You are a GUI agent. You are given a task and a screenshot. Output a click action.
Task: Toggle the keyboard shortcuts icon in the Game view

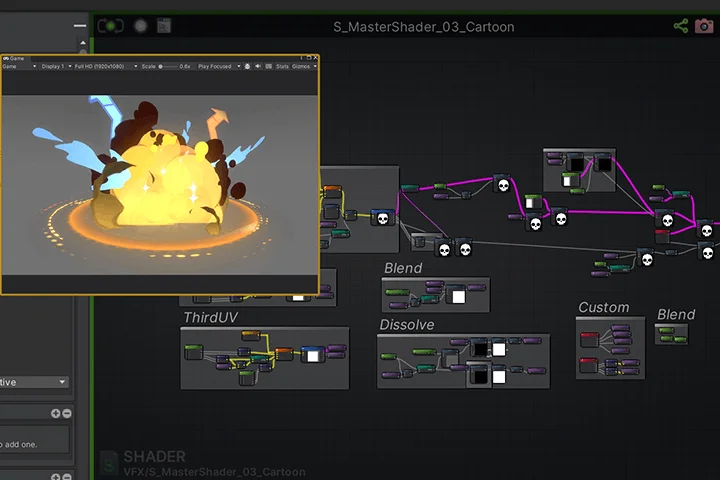pyautogui.click(x=269, y=67)
